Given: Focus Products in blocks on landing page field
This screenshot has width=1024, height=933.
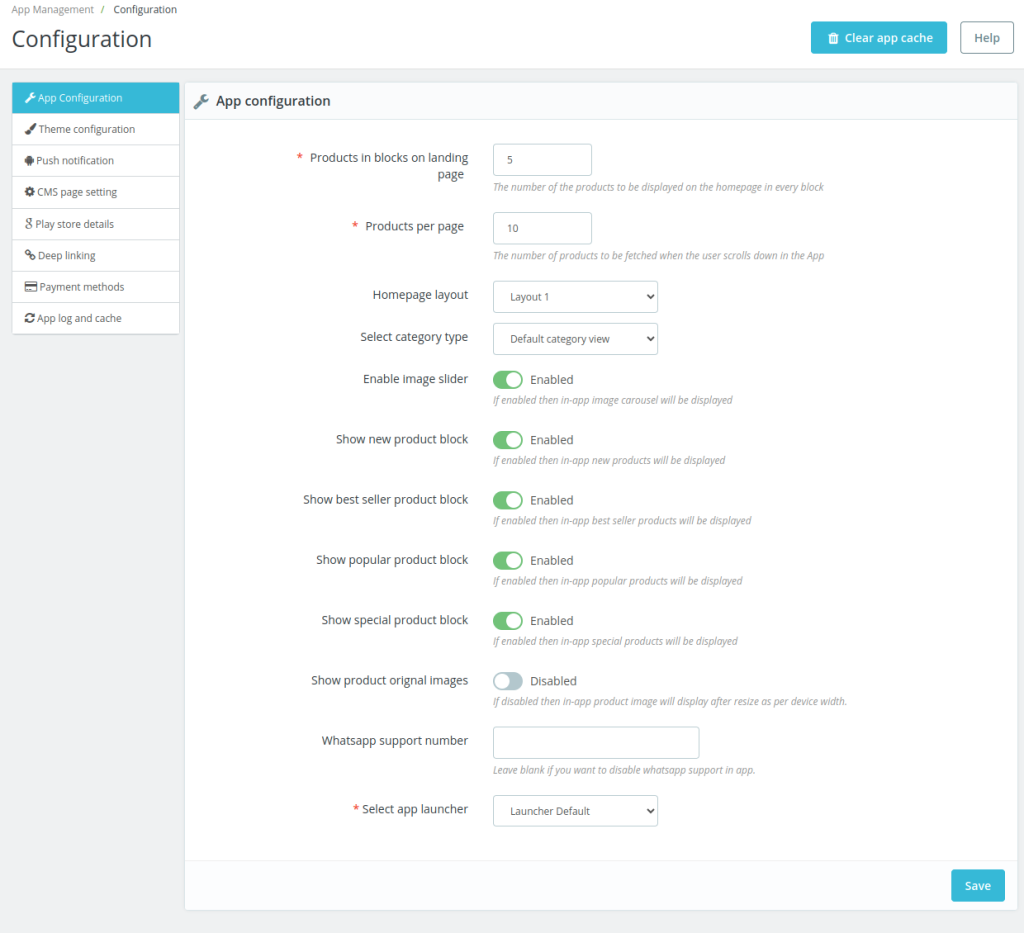Looking at the screenshot, I should pyautogui.click(x=542, y=160).
